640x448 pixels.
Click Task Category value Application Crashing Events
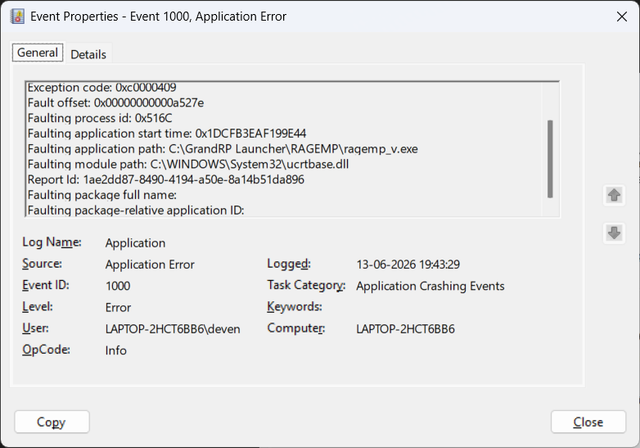[430, 286]
